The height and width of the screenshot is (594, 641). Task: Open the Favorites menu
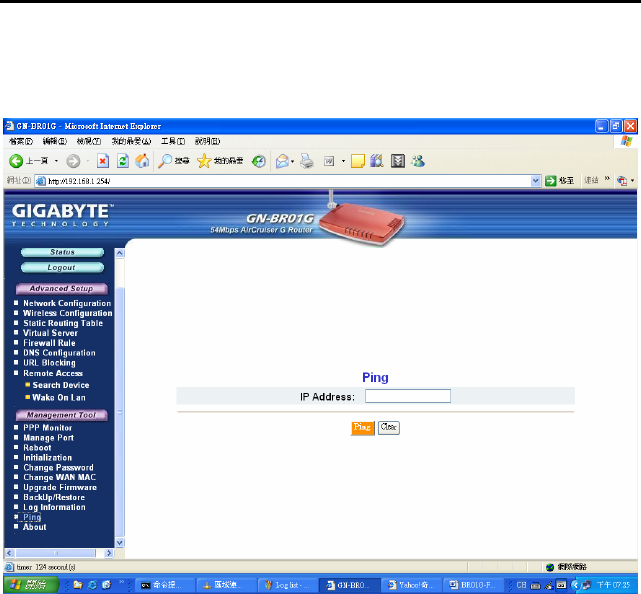132,141
